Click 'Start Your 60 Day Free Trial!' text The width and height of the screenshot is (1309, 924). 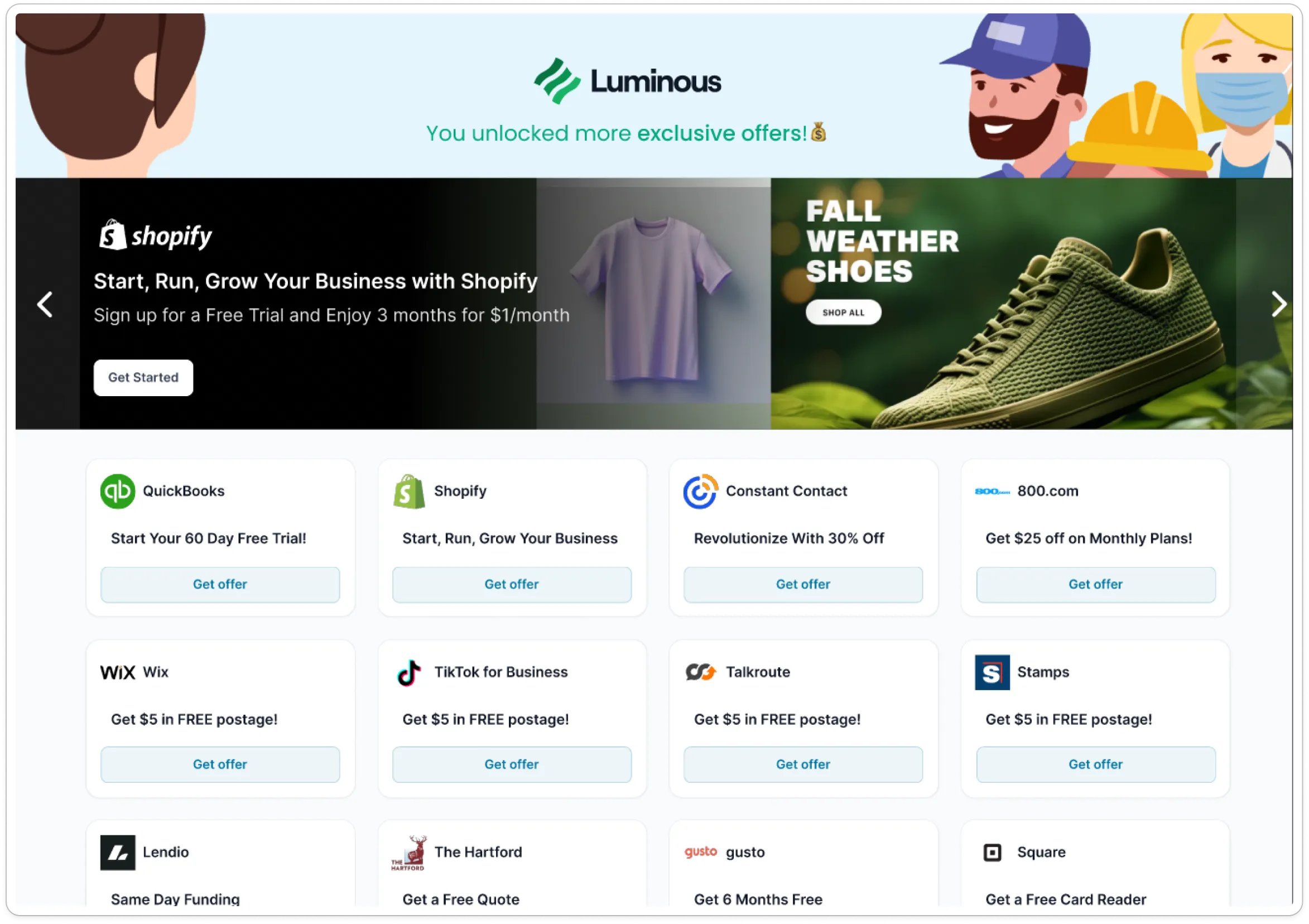209,538
